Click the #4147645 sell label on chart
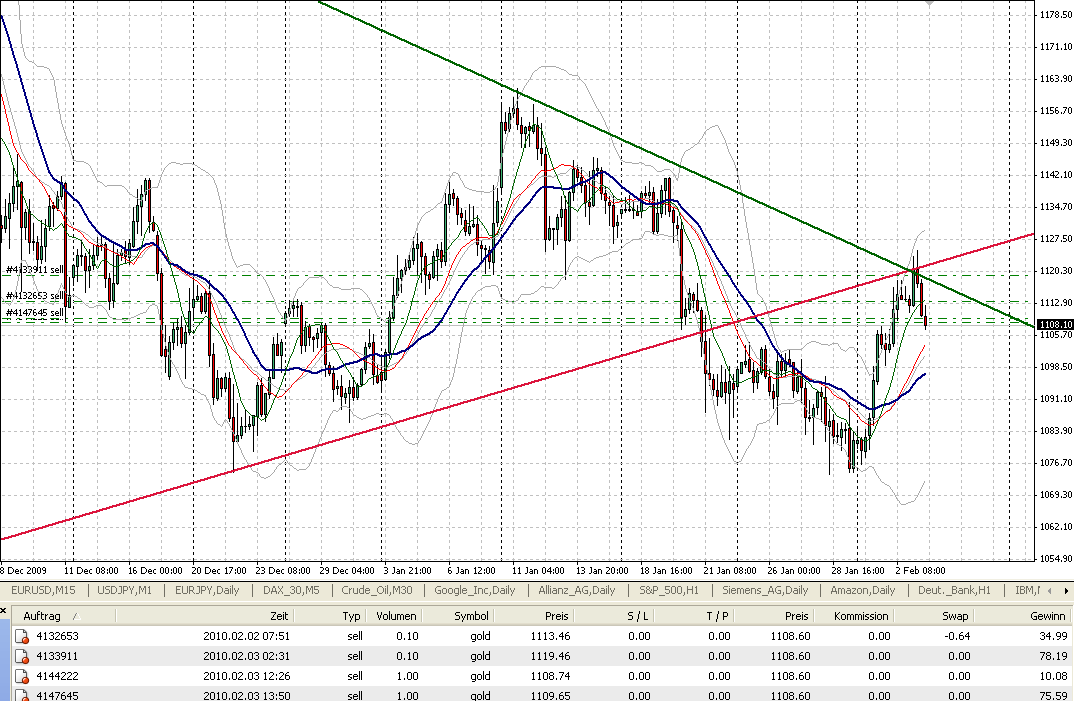Image resolution: width=1074 pixels, height=701 pixels. pyautogui.click(x=34, y=312)
